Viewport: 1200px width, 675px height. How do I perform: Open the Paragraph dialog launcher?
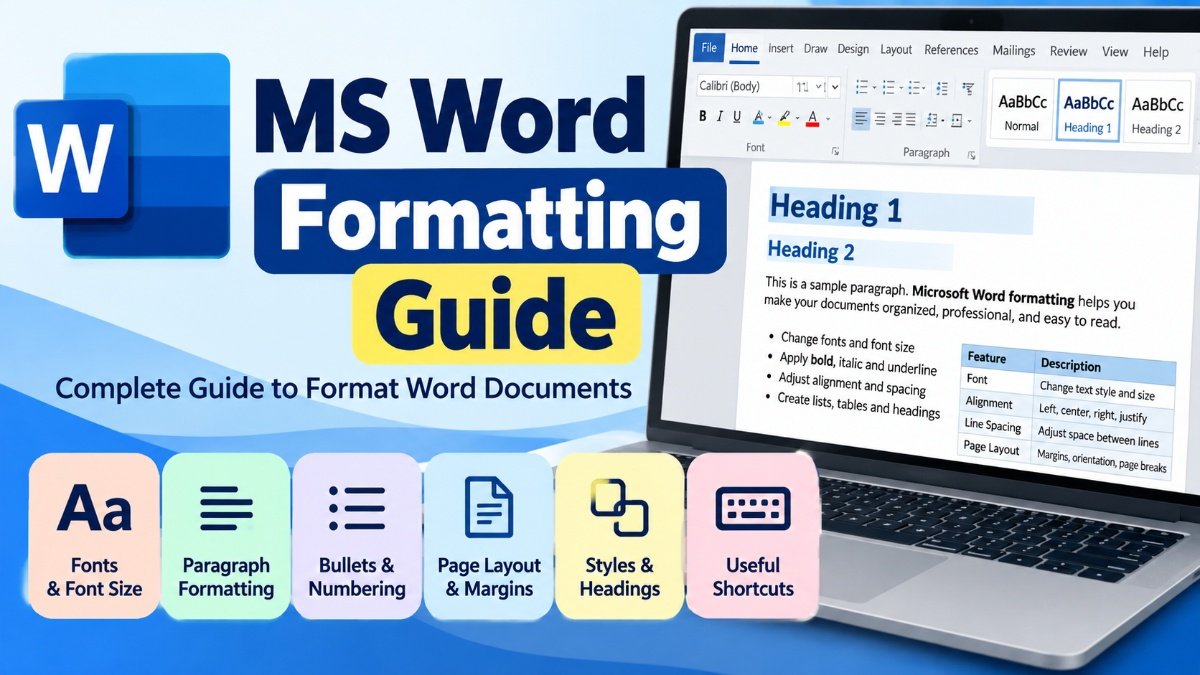point(971,155)
